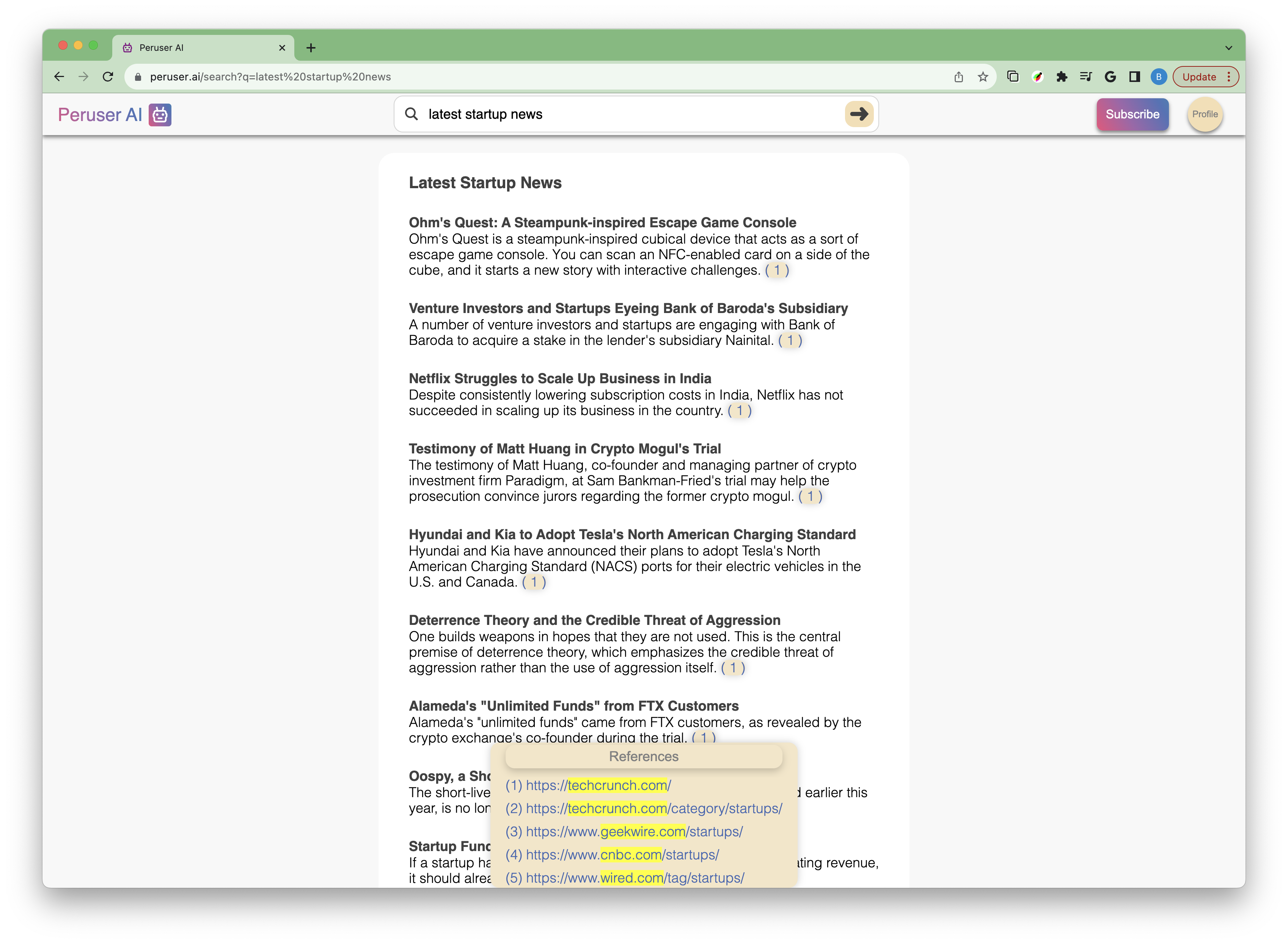Submit search with the arrow button
Screen dimensions: 1288x944
858,114
